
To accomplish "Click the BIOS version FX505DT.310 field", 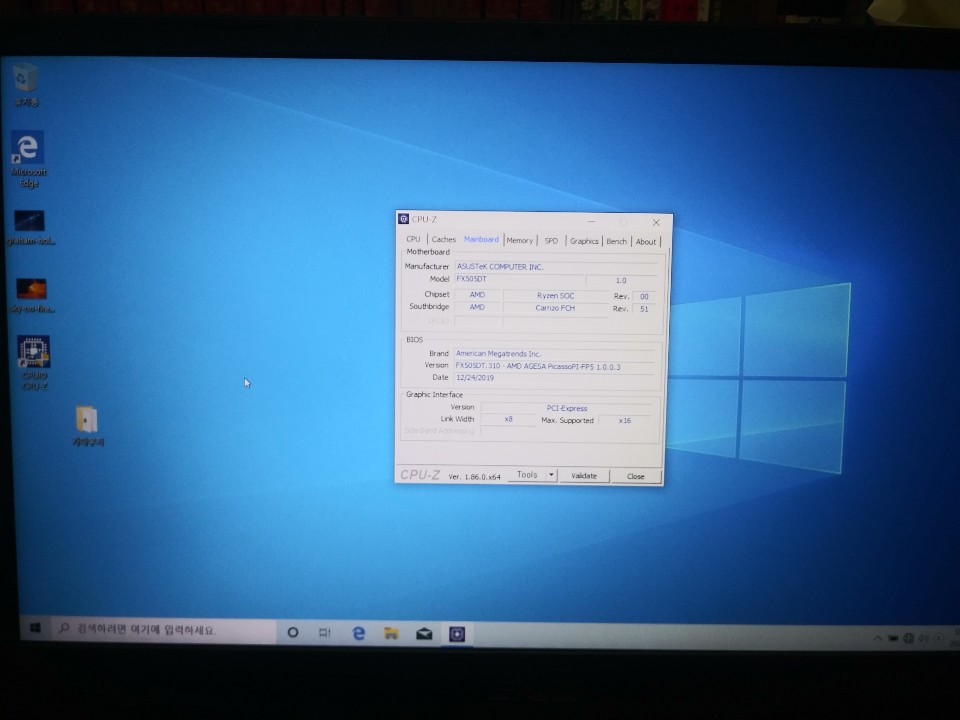I will tap(554, 366).
